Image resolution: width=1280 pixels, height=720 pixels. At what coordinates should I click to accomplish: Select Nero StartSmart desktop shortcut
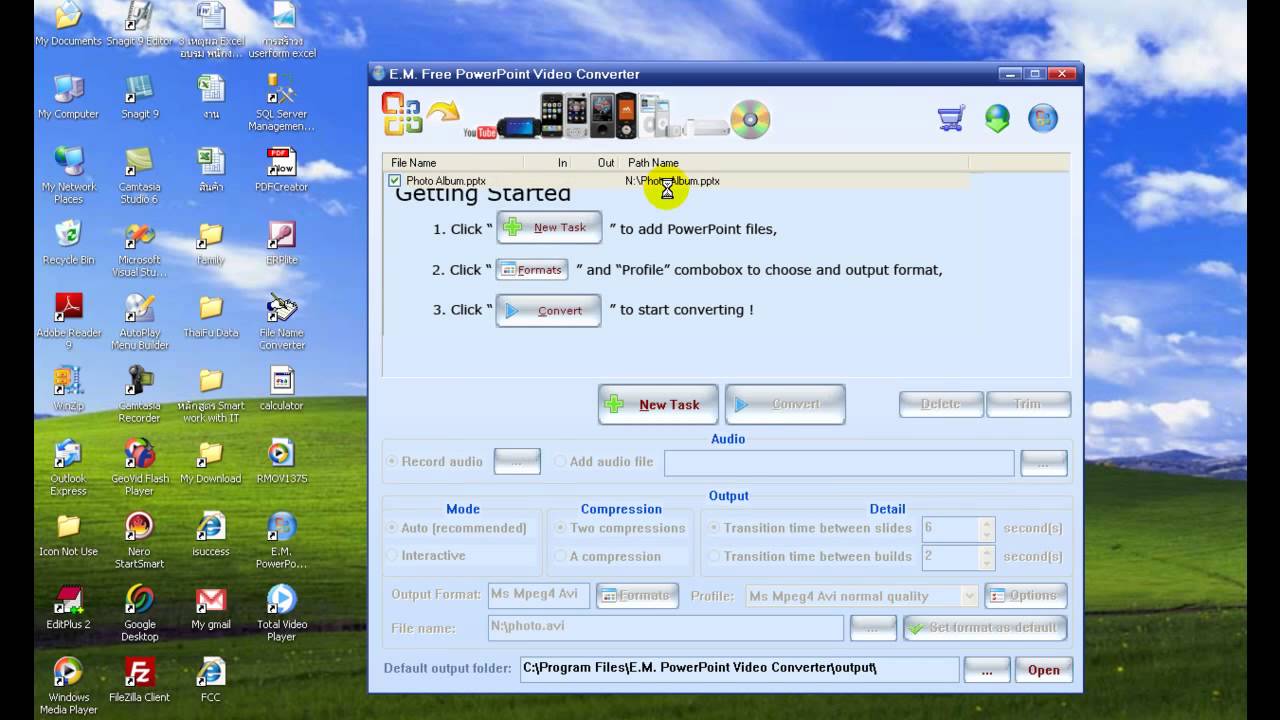coord(140,540)
